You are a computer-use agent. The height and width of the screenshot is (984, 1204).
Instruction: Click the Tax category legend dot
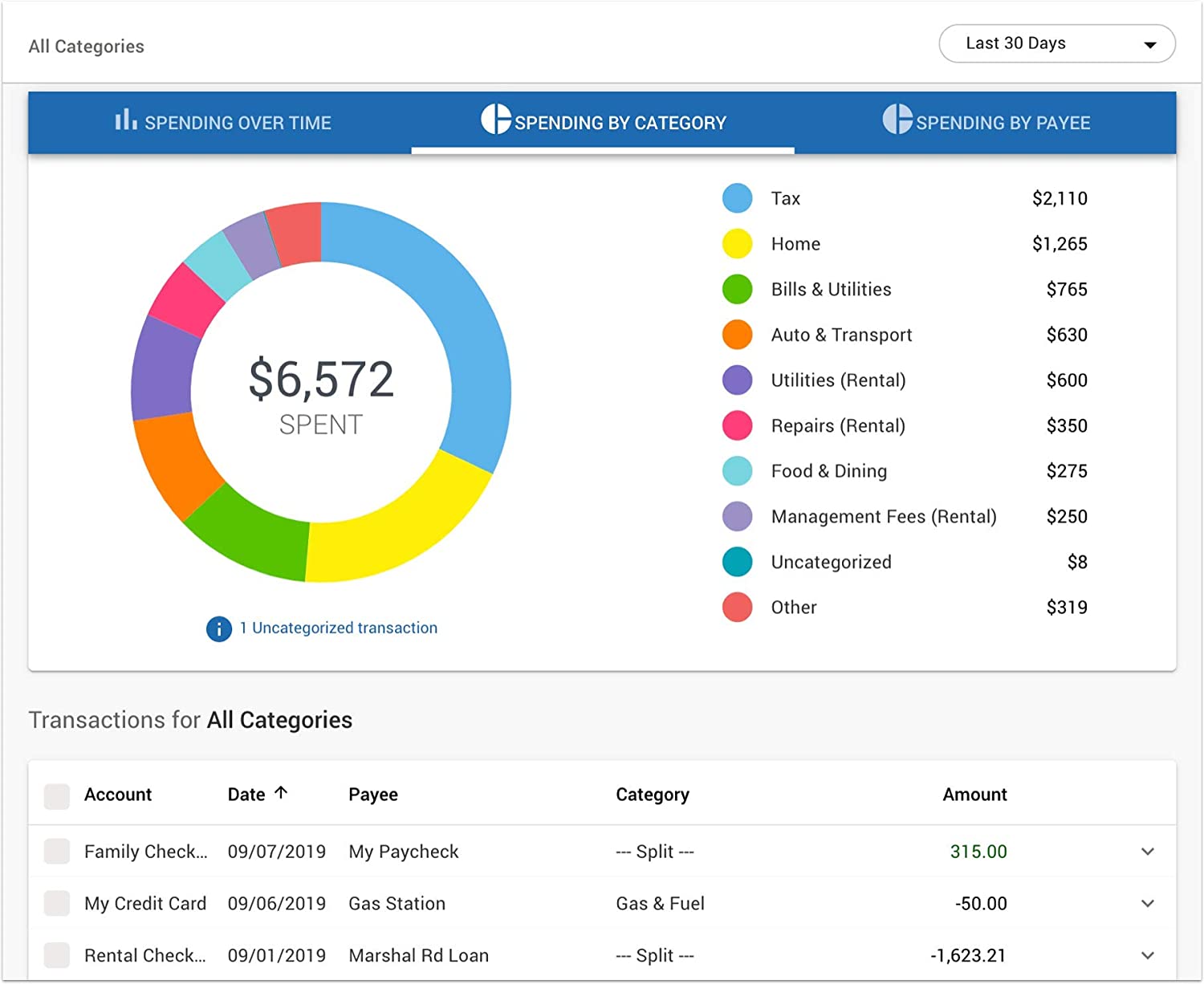click(737, 198)
